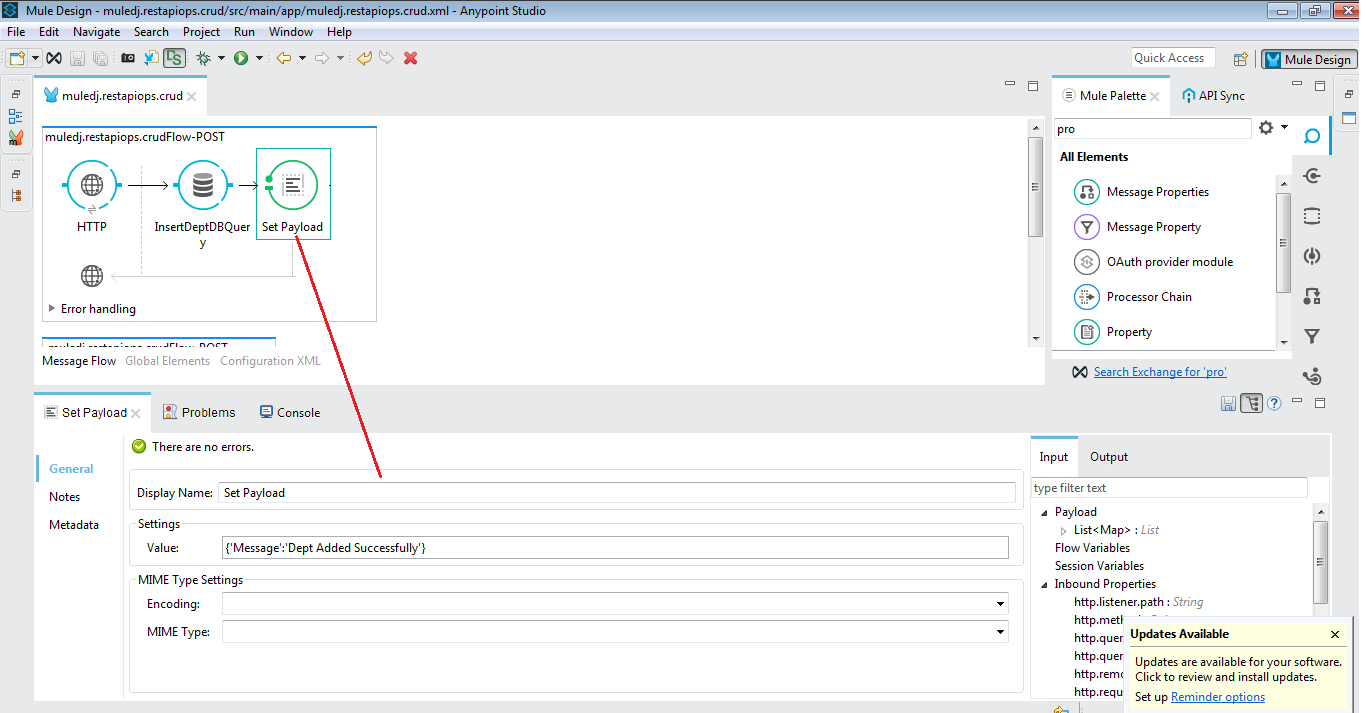This screenshot has height=713, width=1366.
Task: Select the palette filters funnel icon
Action: pos(1312,336)
